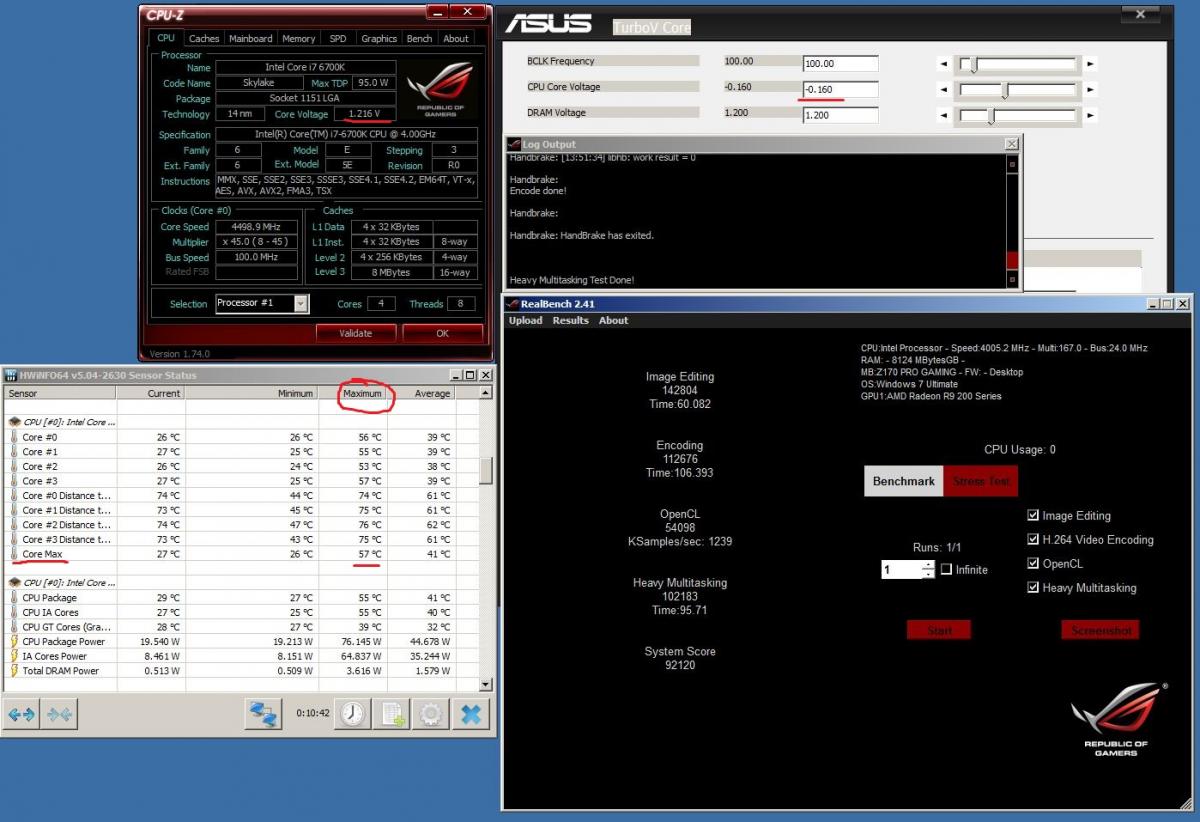Open Upload menu in RealBench
This screenshot has width=1200, height=822.
click(x=525, y=320)
